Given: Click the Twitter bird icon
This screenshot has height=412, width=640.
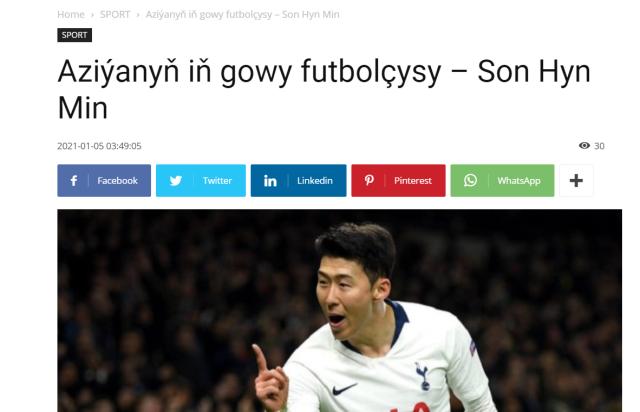Looking at the screenshot, I should [x=176, y=180].
